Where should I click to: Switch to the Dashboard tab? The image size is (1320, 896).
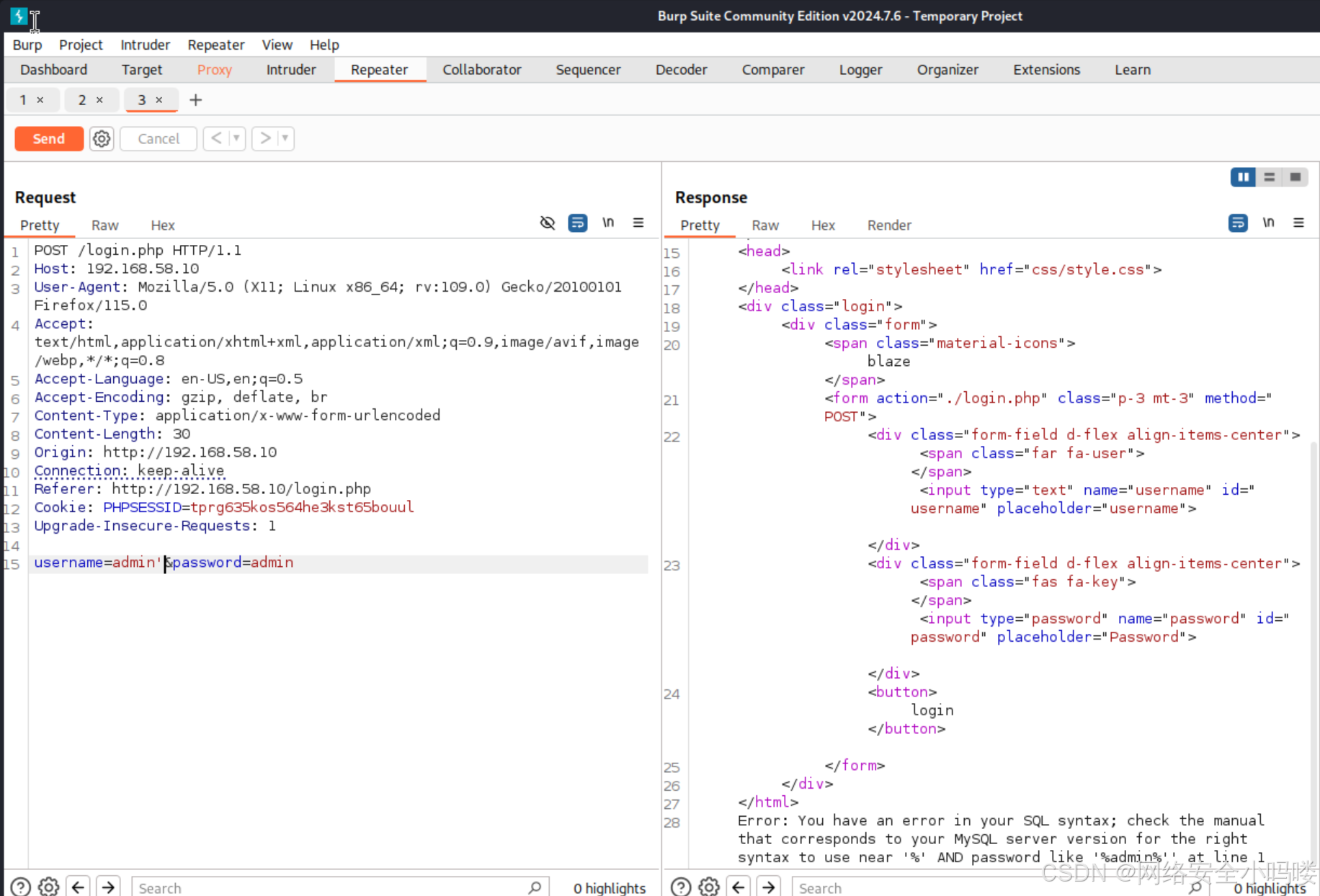(54, 70)
